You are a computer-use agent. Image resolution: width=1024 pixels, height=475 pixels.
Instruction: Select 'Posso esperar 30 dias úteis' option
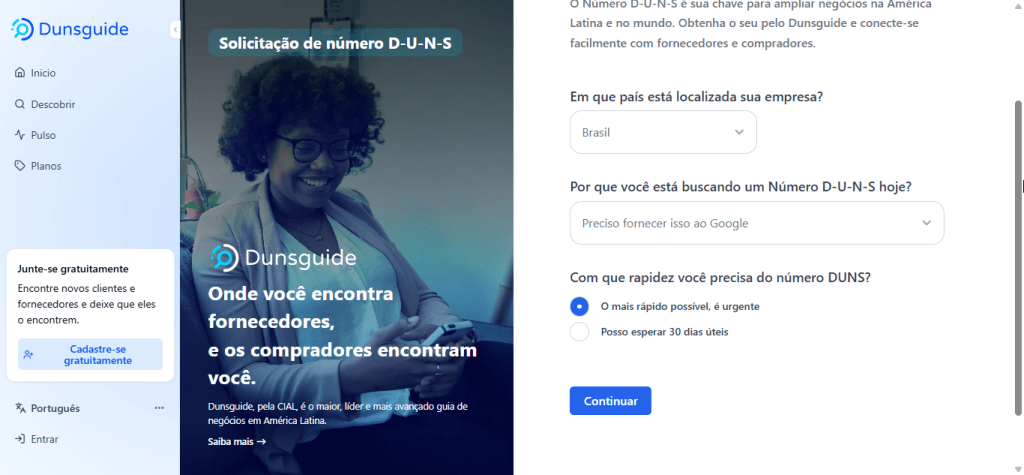579,332
